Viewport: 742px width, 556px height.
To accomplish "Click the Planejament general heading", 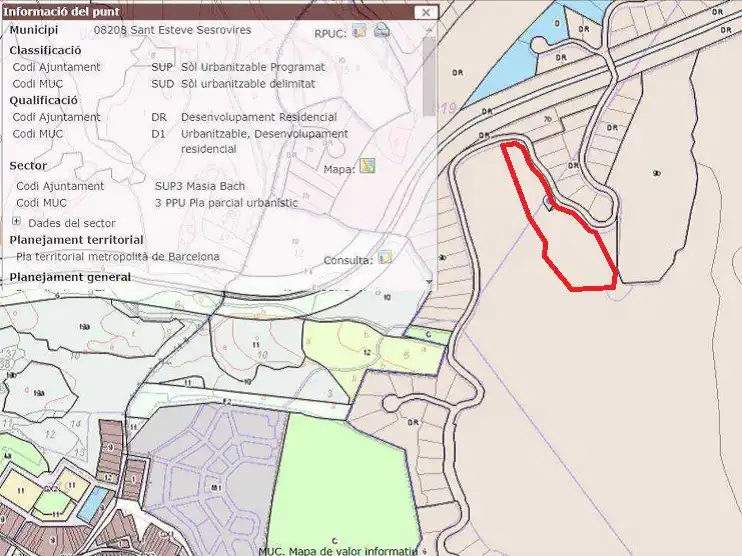I will pyautogui.click(x=70, y=277).
